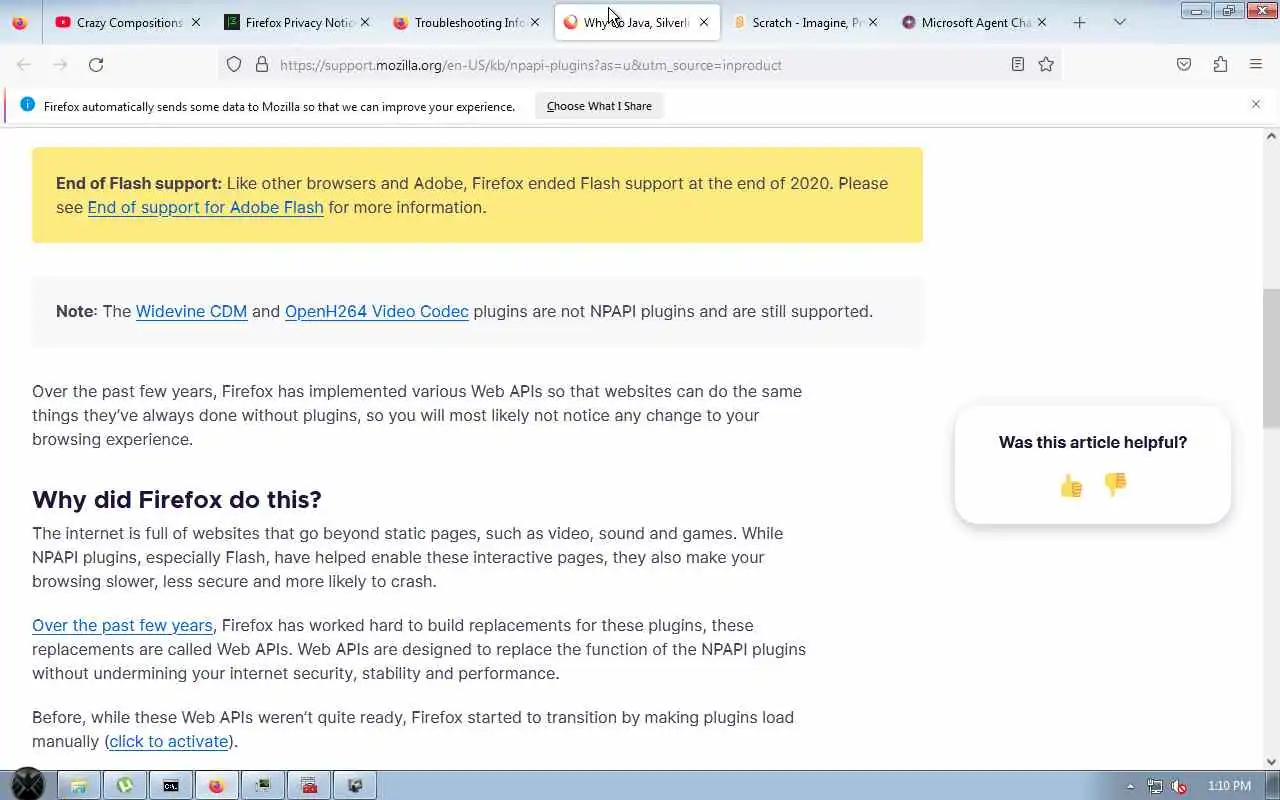Click the info icon in notification bar
Image resolution: width=1280 pixels, height=800 pixels.
27,105
